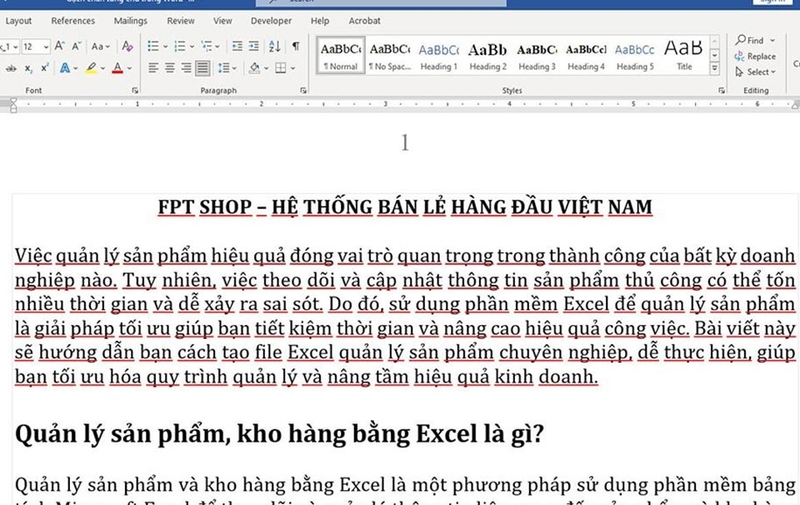Click the left indent marker on ruler
Image resolution: width=800 pixels, height=505 pixels.
[x=13, y=105]
